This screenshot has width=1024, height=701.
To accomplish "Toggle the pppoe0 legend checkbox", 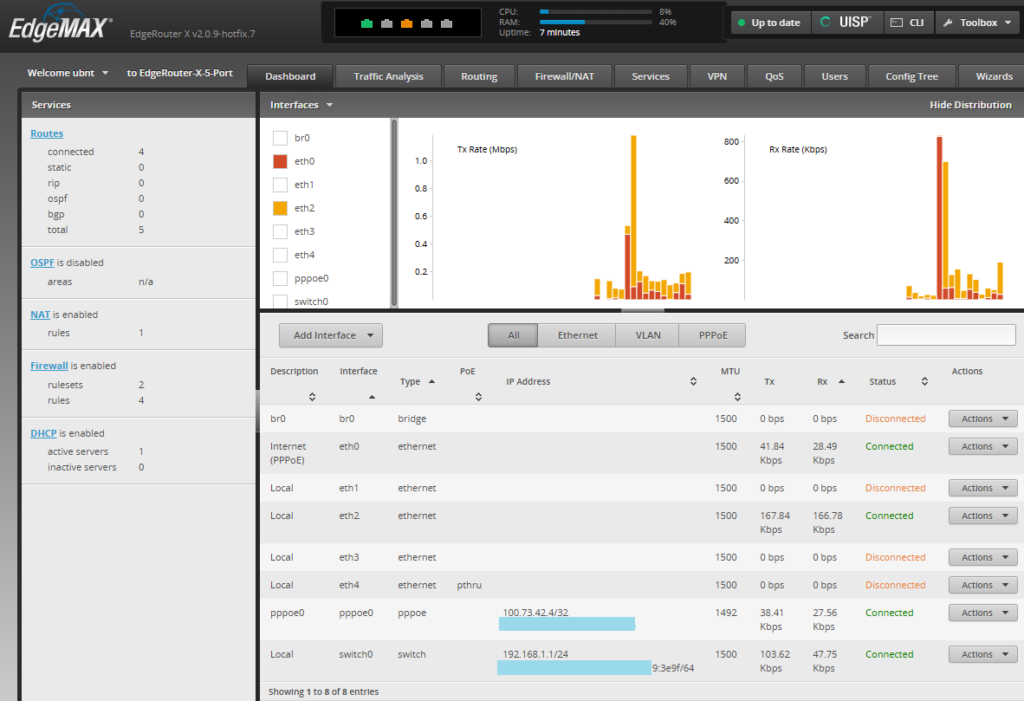I will pyautogui.click(x=280, y=278).
